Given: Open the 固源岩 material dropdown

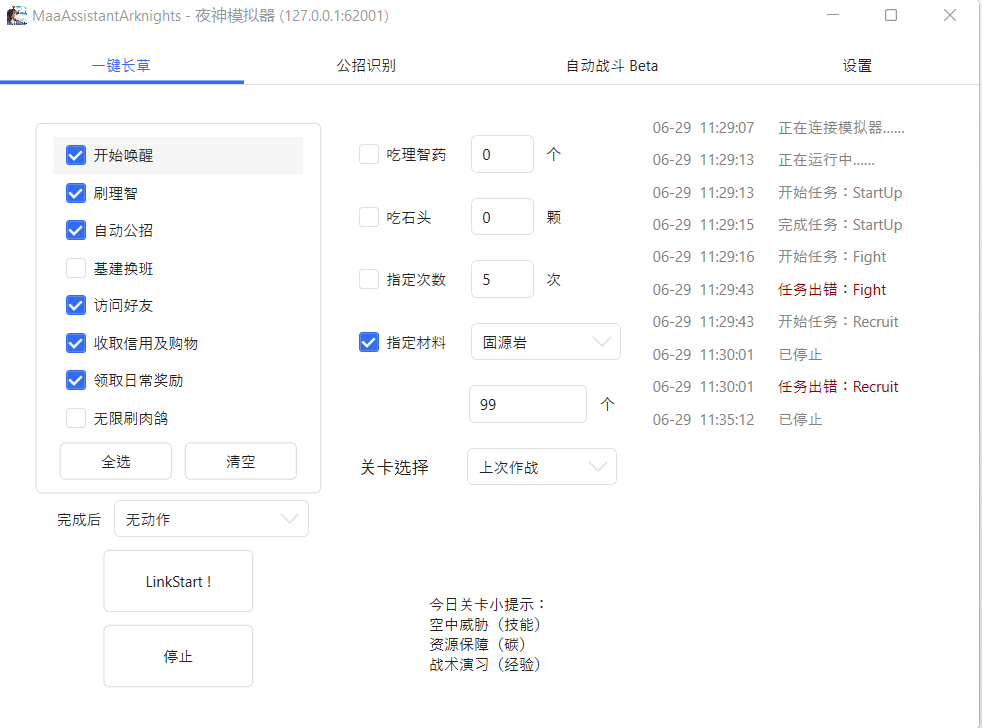Looking at the screenshot, I should tap(545, 341).
